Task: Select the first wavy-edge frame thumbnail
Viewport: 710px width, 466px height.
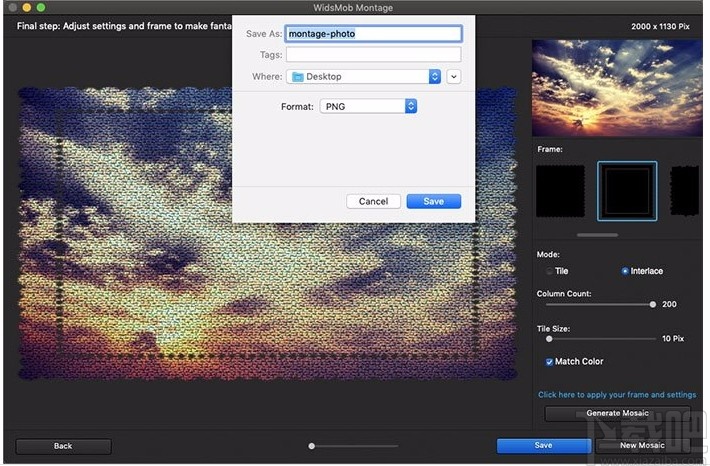Action: [560, 191]
